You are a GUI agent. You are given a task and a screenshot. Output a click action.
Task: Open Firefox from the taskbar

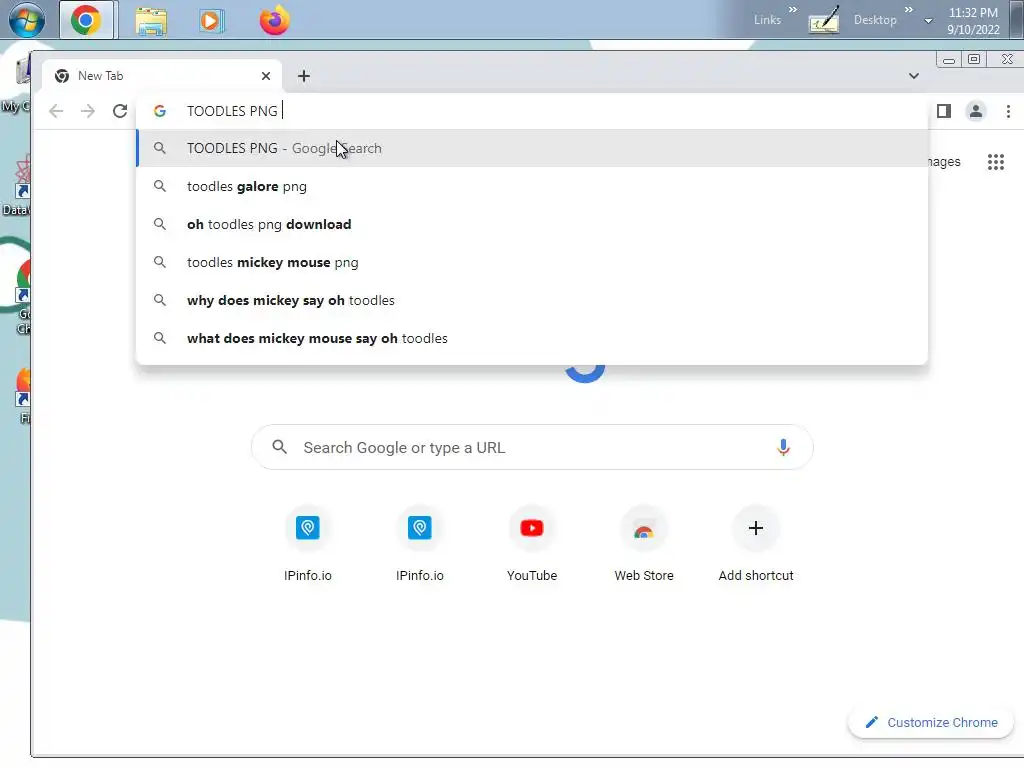click(274, 20)
